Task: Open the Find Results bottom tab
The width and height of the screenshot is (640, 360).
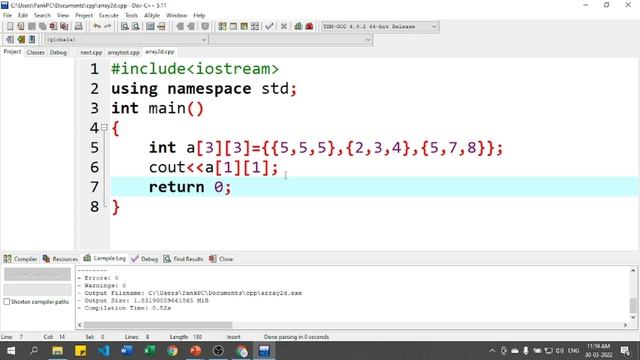Action: click(x=183, y=259)
